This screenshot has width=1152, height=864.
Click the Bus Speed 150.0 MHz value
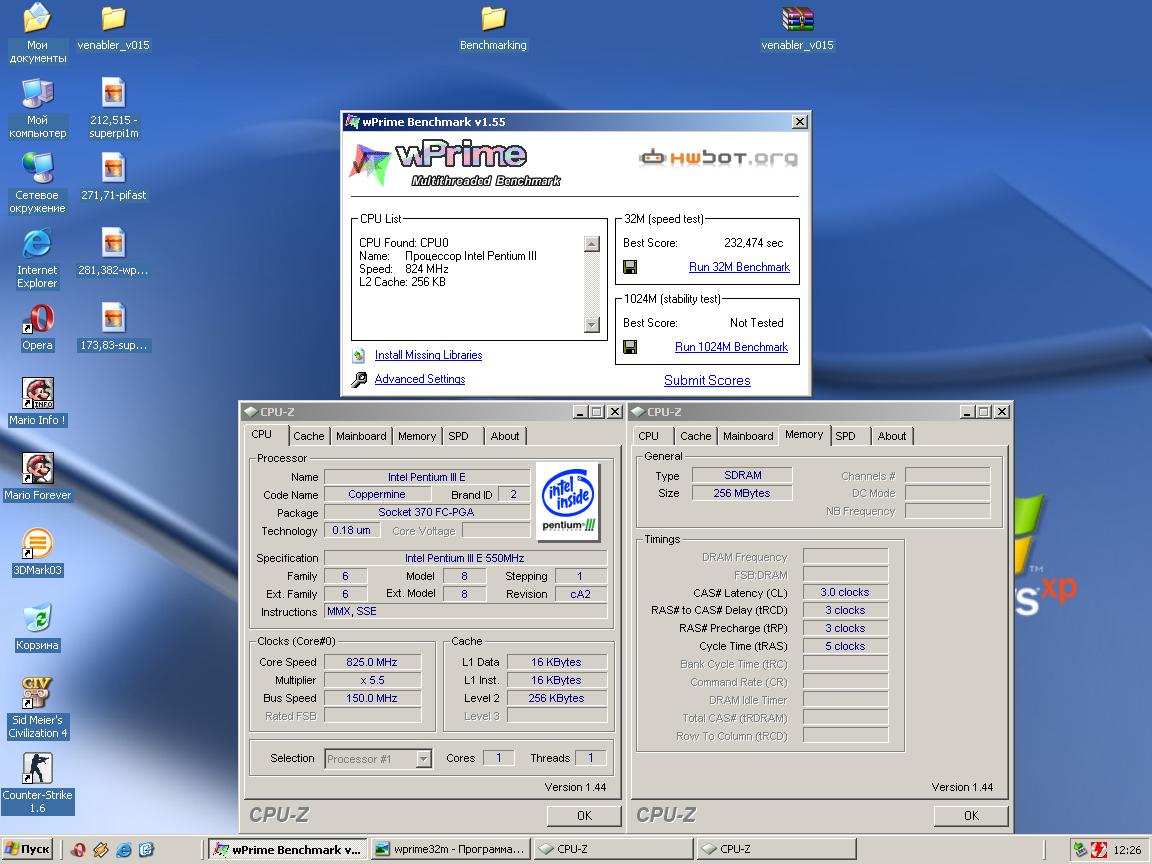click(x=372, y=698)
